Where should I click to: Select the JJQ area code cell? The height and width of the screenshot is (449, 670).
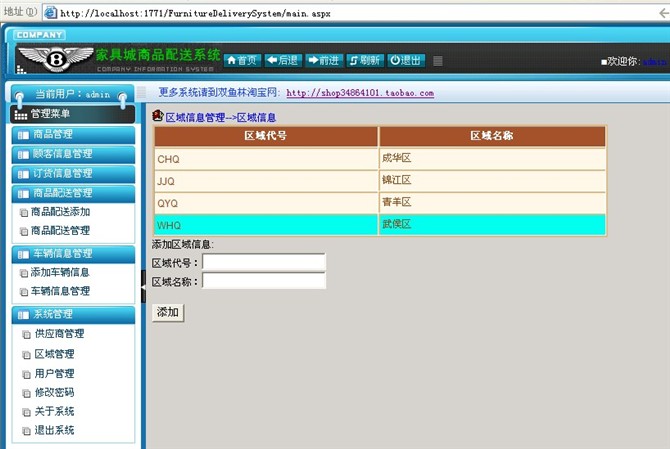coord(266,181)
